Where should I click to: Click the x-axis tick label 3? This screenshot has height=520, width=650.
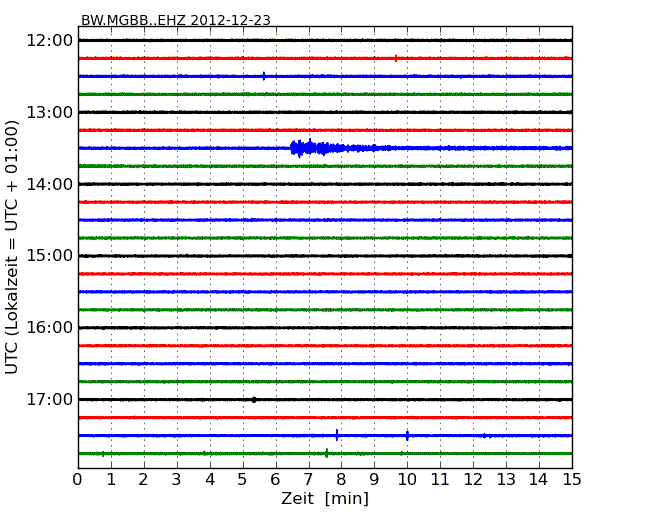(x=177, y=480)
